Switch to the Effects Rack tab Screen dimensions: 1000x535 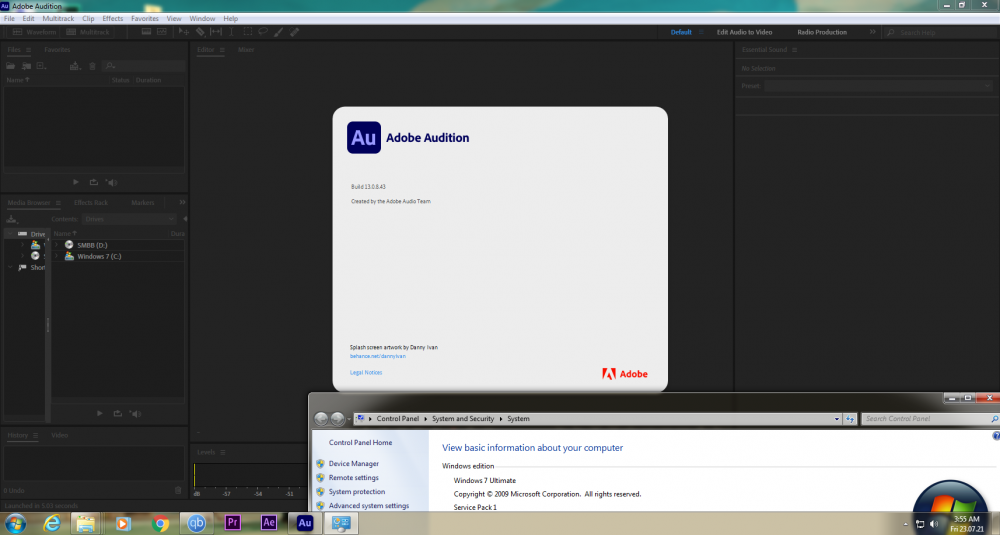pyautogui.click(x=90, y=202)
